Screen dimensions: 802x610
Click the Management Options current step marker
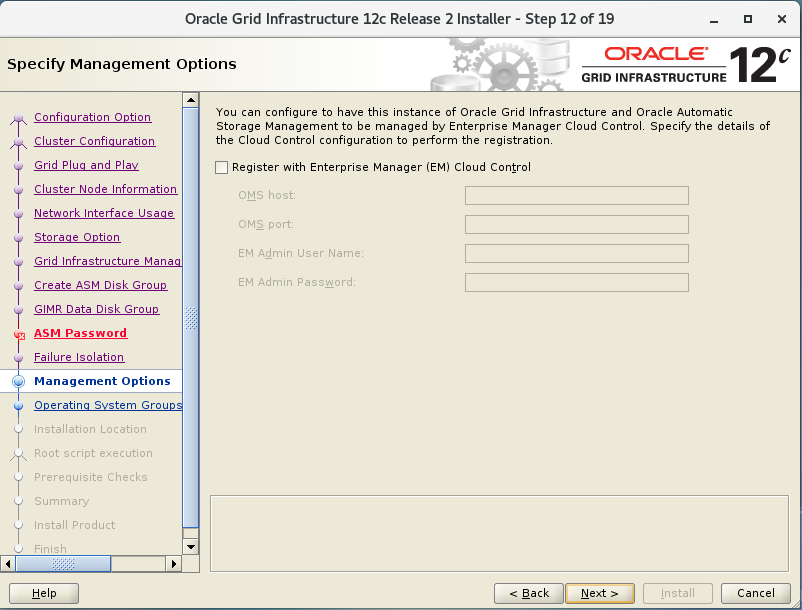pos(18,381)
